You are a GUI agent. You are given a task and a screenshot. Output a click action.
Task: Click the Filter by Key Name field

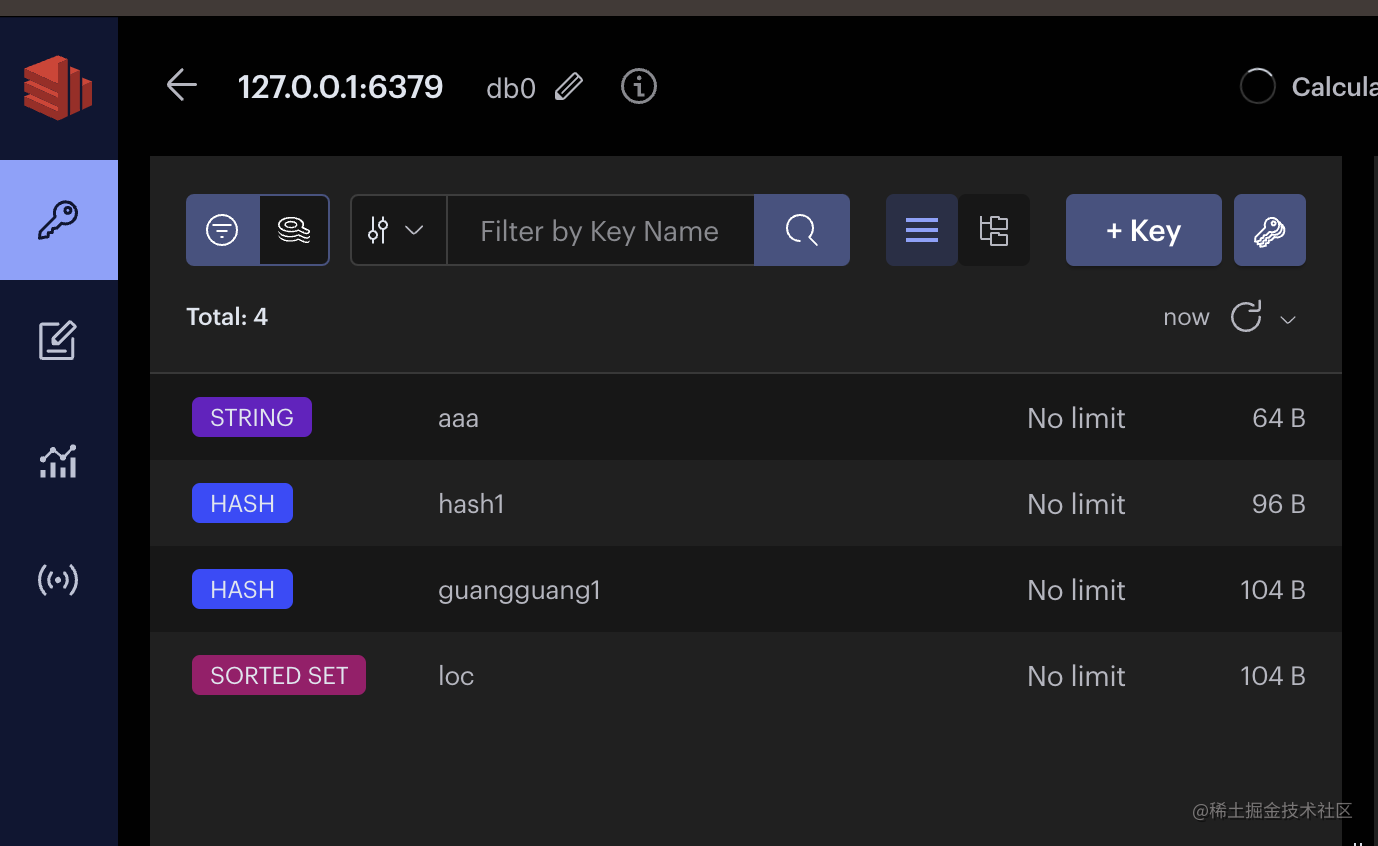coord(600,230)
